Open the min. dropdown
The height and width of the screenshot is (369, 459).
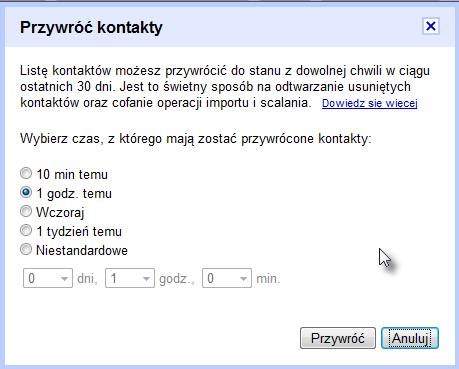click(227, 278)
